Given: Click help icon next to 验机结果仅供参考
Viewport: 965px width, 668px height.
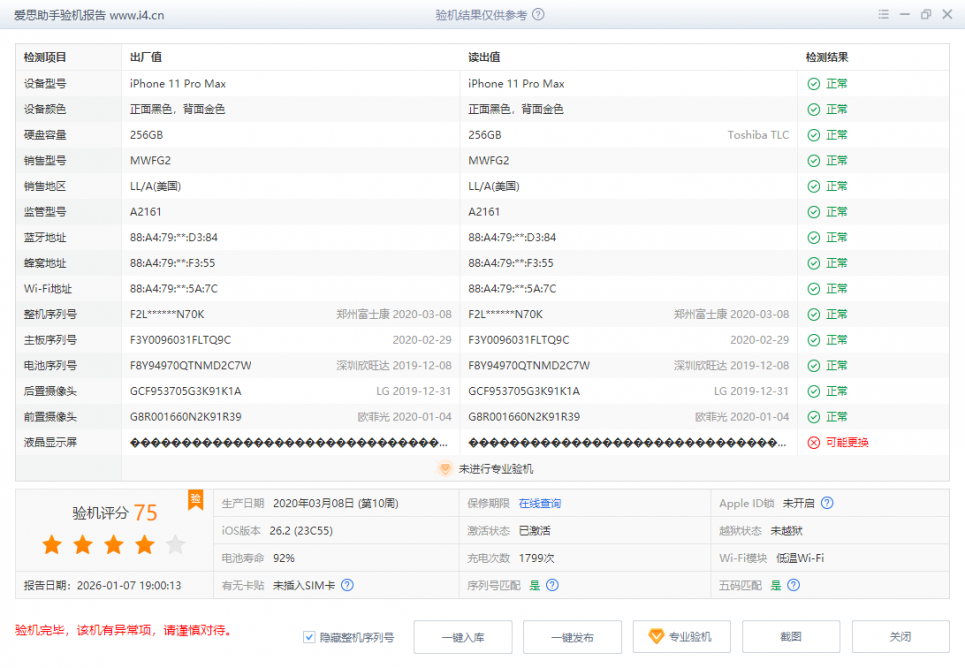Looking at the screenshot, I should coord(539,15).
